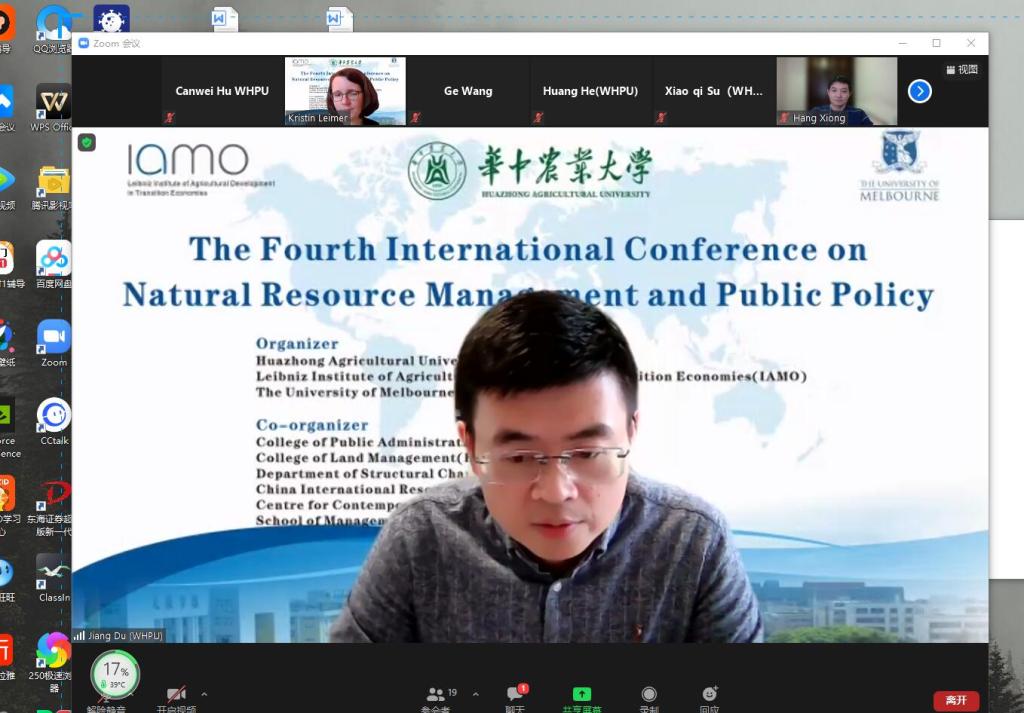The image size is (1024, 713).
Task: Expand video options arrow next to camera
Action: tap(204, 693)
